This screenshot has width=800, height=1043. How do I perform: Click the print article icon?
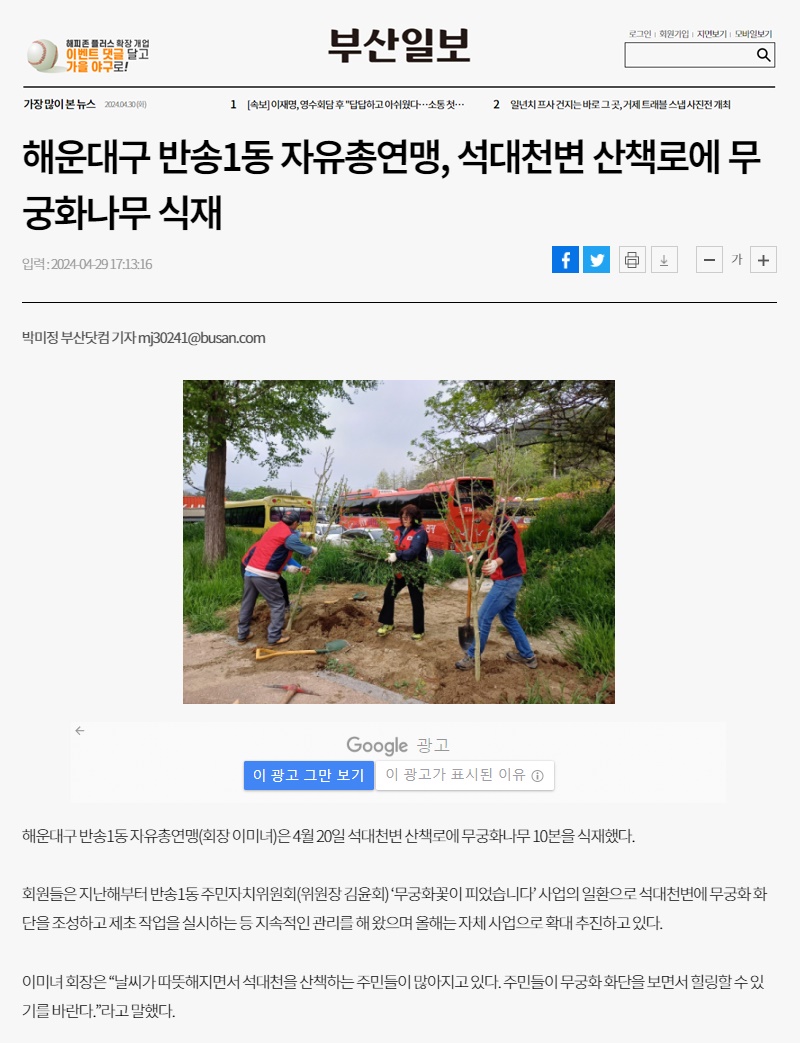point(632,259)
